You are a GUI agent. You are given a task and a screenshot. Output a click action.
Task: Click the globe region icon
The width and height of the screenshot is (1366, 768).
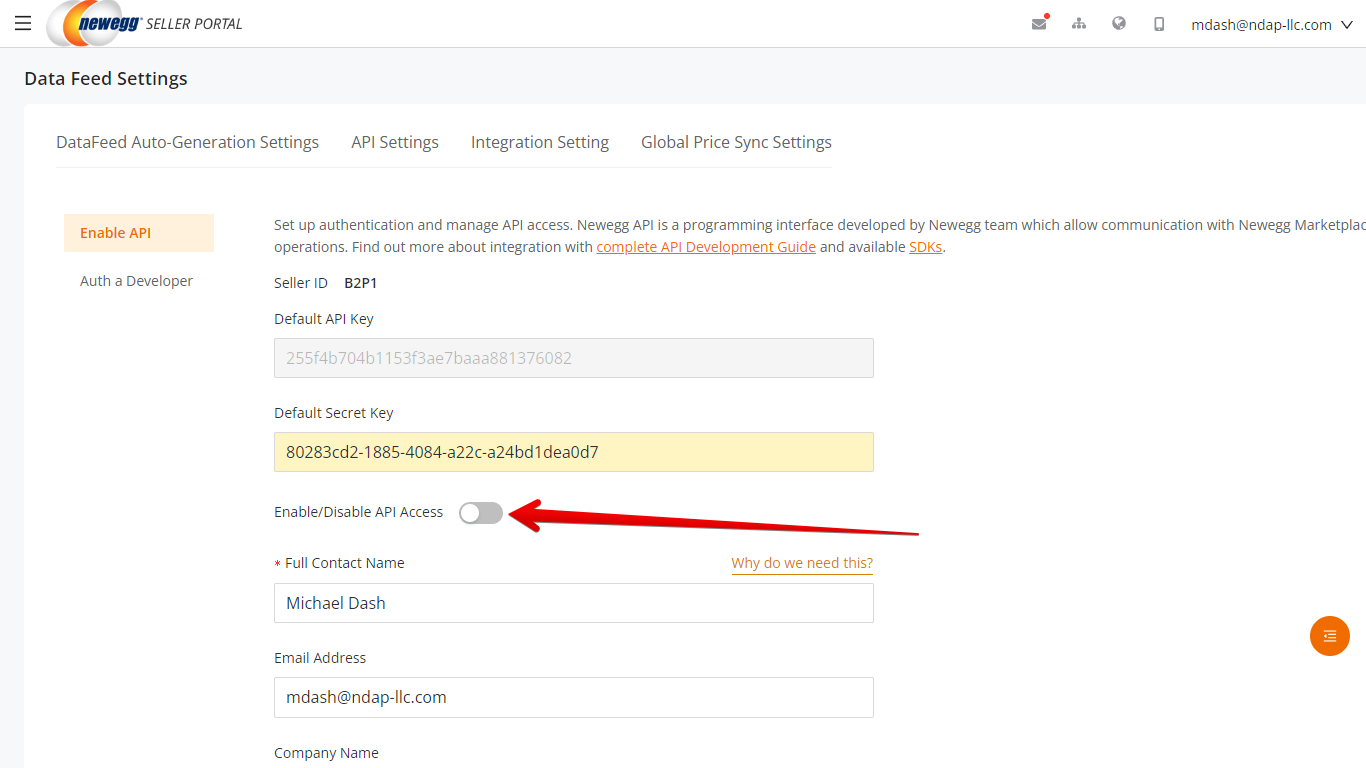1119,23
